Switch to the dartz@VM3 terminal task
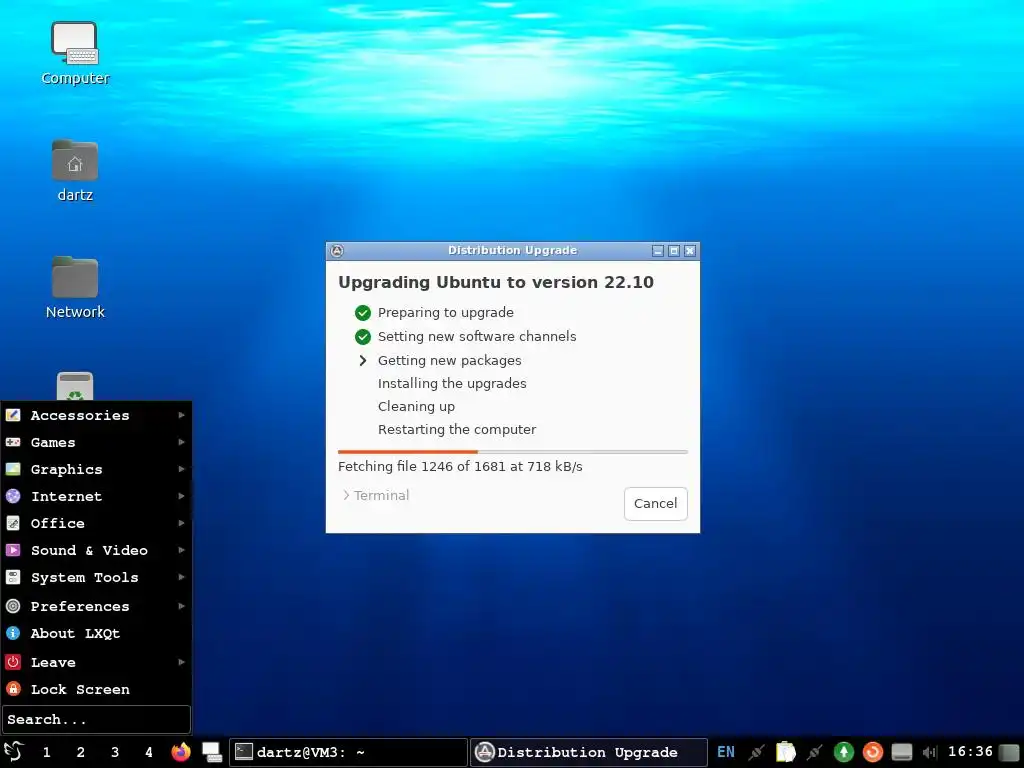Screen dimensions: 1024x768 point(348,752)
